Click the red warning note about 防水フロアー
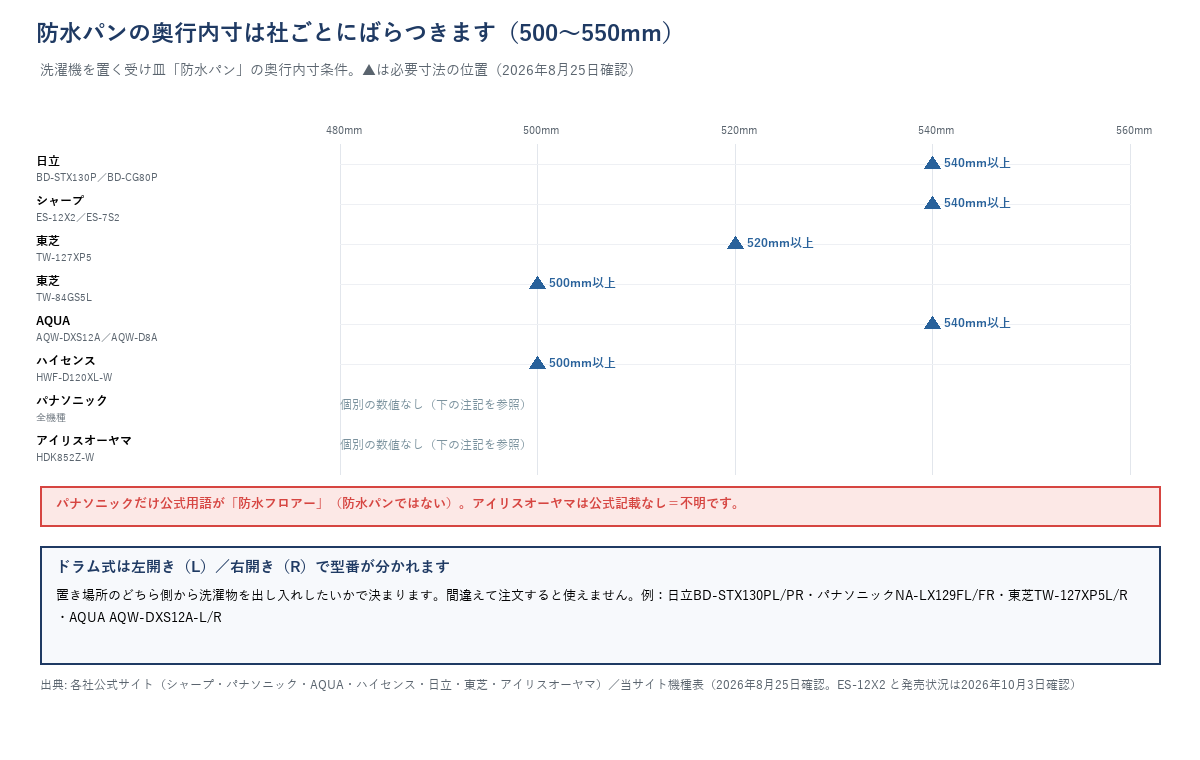The height and width of the screenshot is (760, 1200). click(600, 506)
